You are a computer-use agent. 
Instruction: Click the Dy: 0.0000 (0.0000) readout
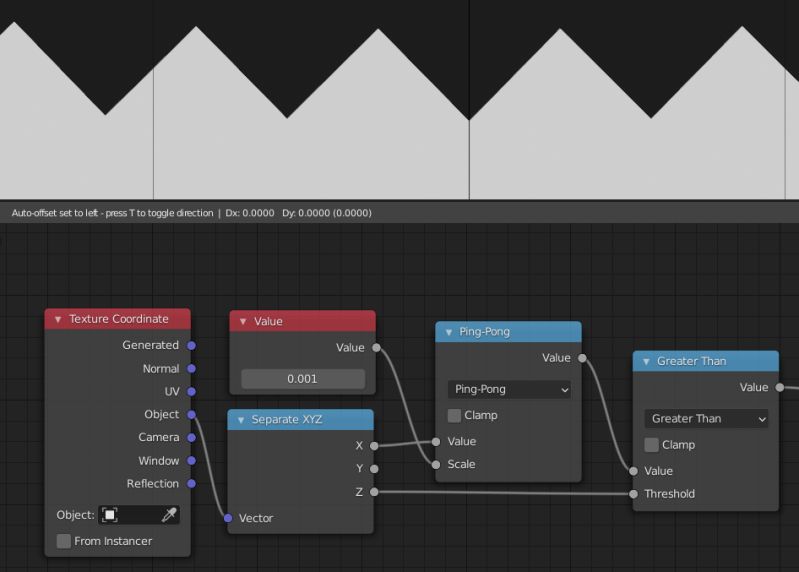(x=327, y=213)
